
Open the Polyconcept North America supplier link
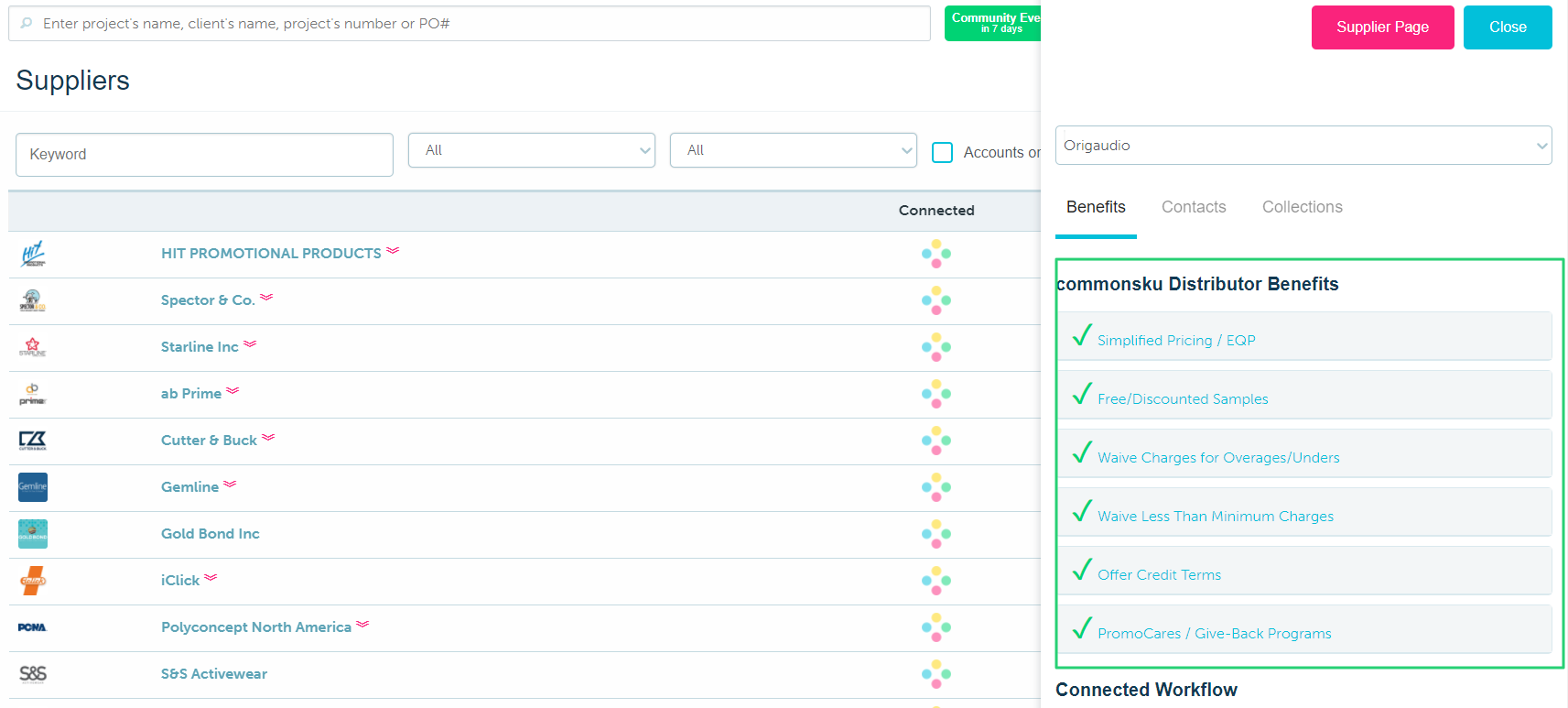point(256,627)
